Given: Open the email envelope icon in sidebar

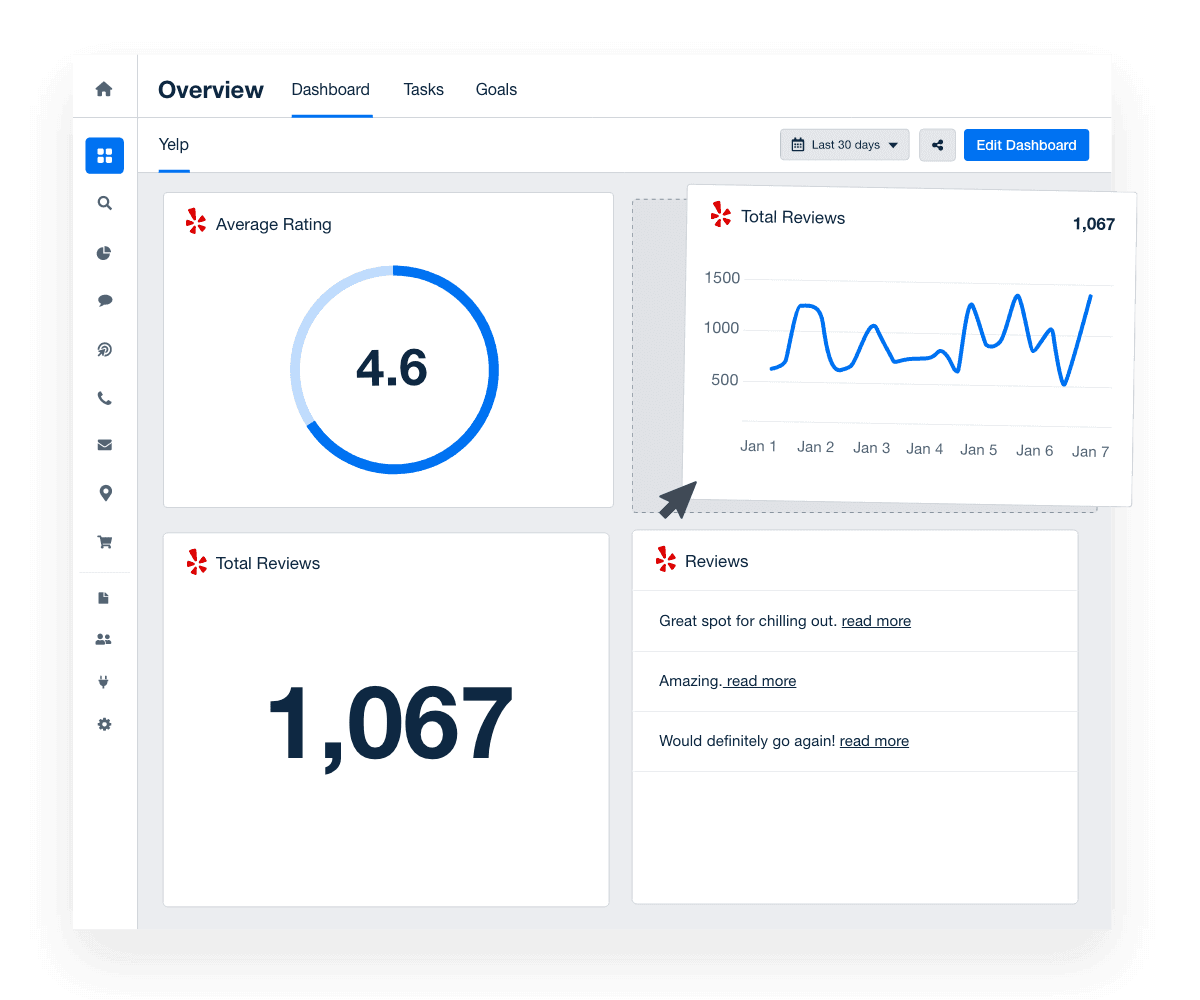Looking at the screenshot, I should click(104, 444).
